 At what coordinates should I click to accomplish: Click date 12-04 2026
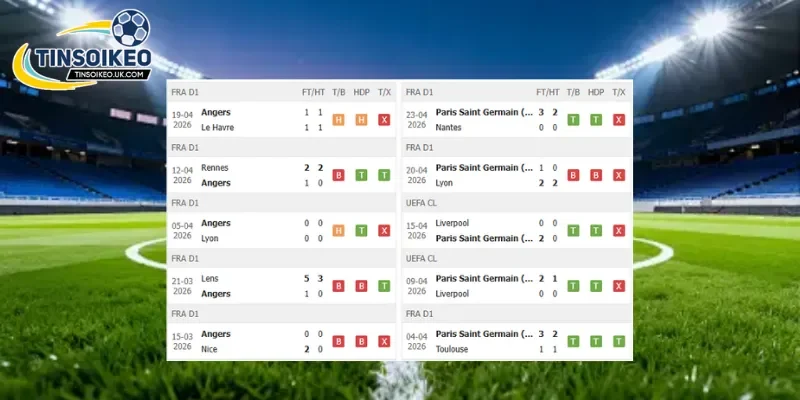[182, 176]
